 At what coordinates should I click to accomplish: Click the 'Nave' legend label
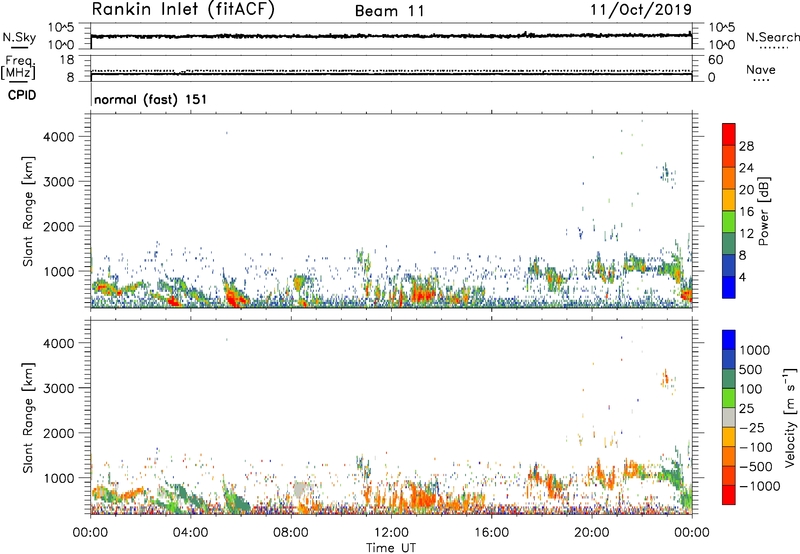click(761, 70)
